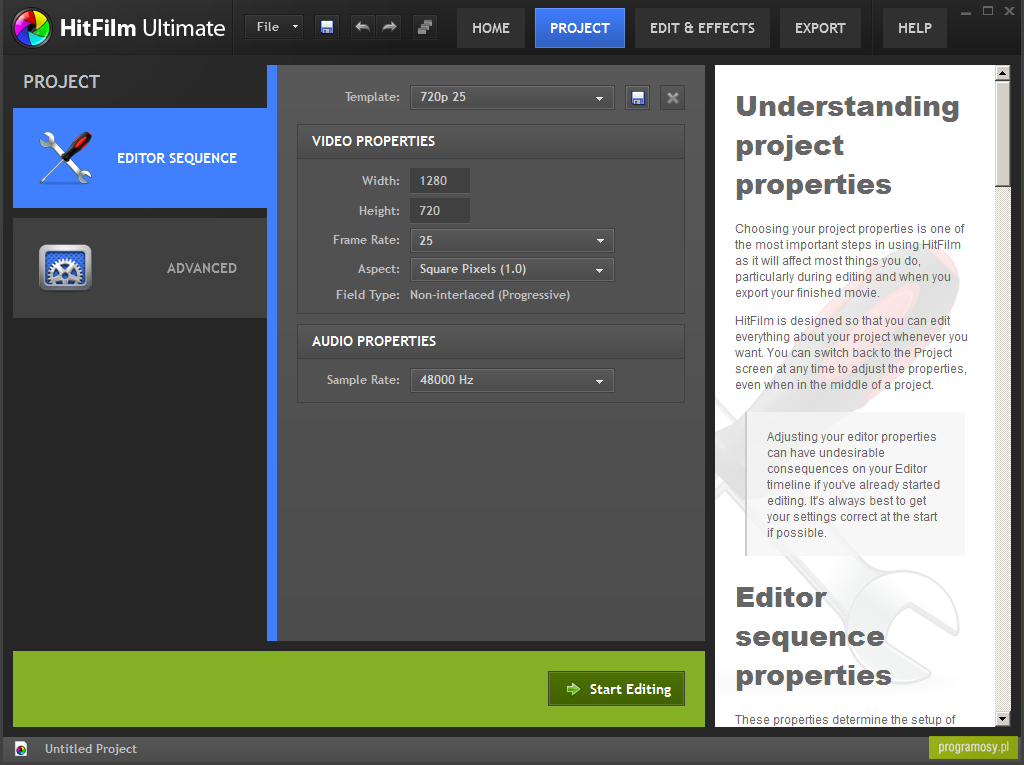Click the gear Advanced icon
Image resolution: width=1024 pixels, height=765 pixels.
(x=65, y=267)
